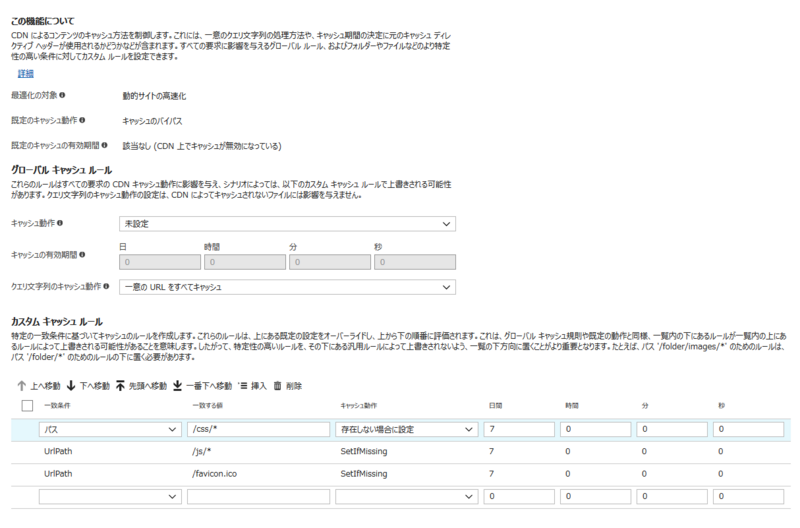Show info icon beside global キャッシュ動作
Screen dimensions: 800x528
[60, 223]
